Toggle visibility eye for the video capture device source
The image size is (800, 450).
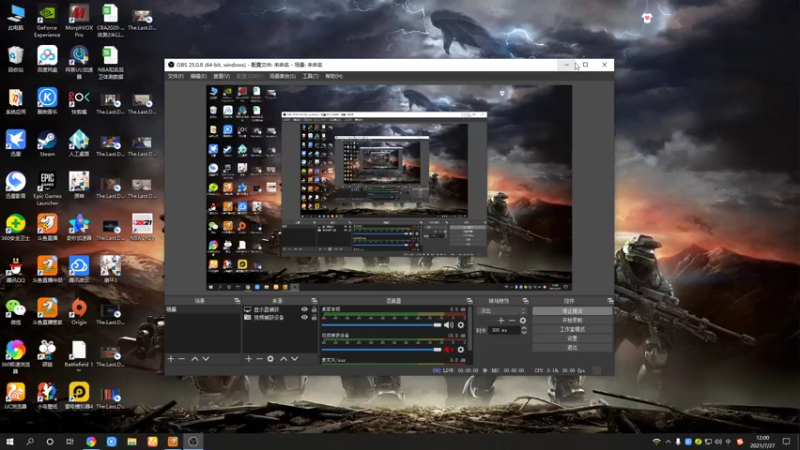(x=305, y=317)
